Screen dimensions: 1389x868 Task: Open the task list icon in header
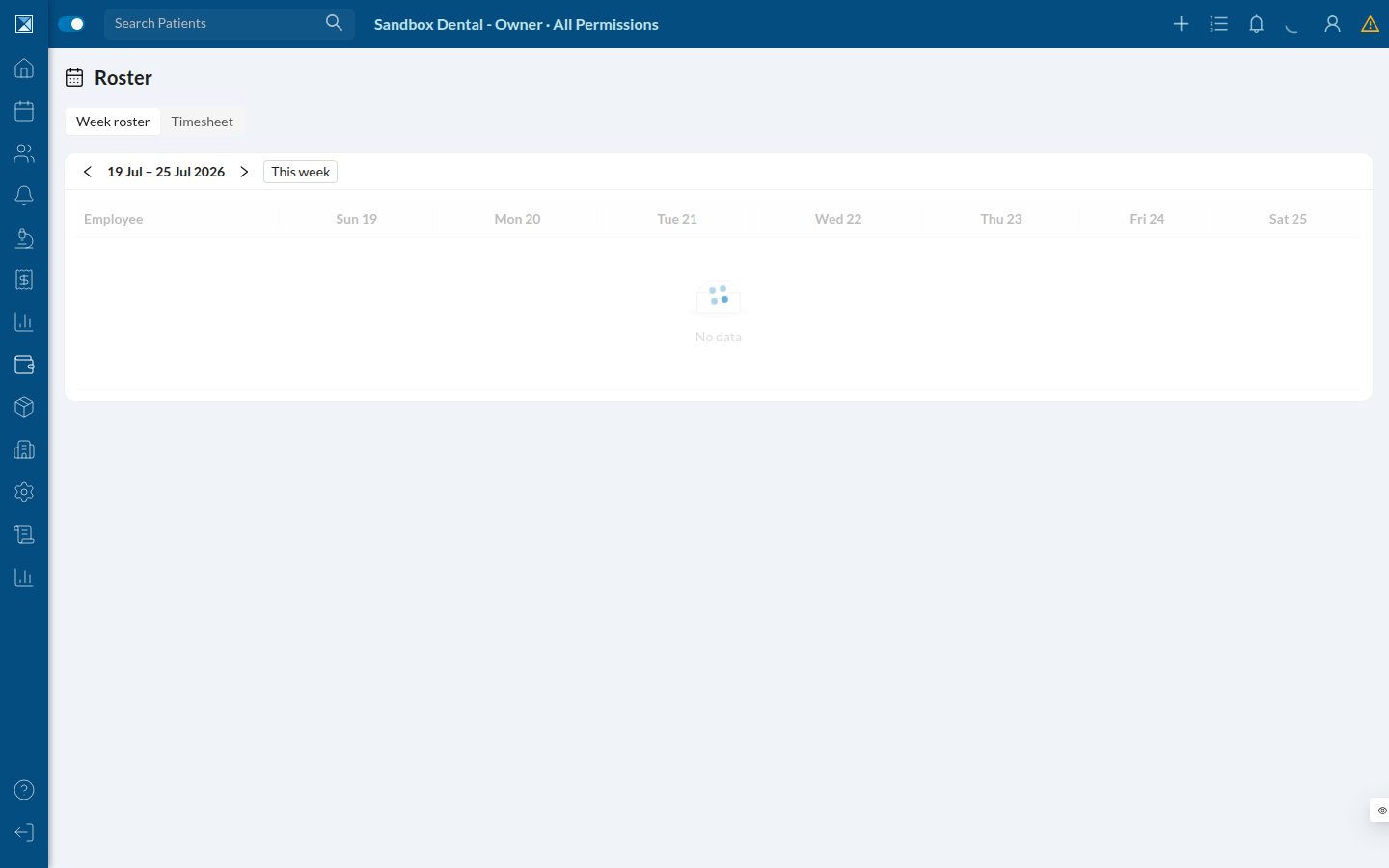point(1218,24)
